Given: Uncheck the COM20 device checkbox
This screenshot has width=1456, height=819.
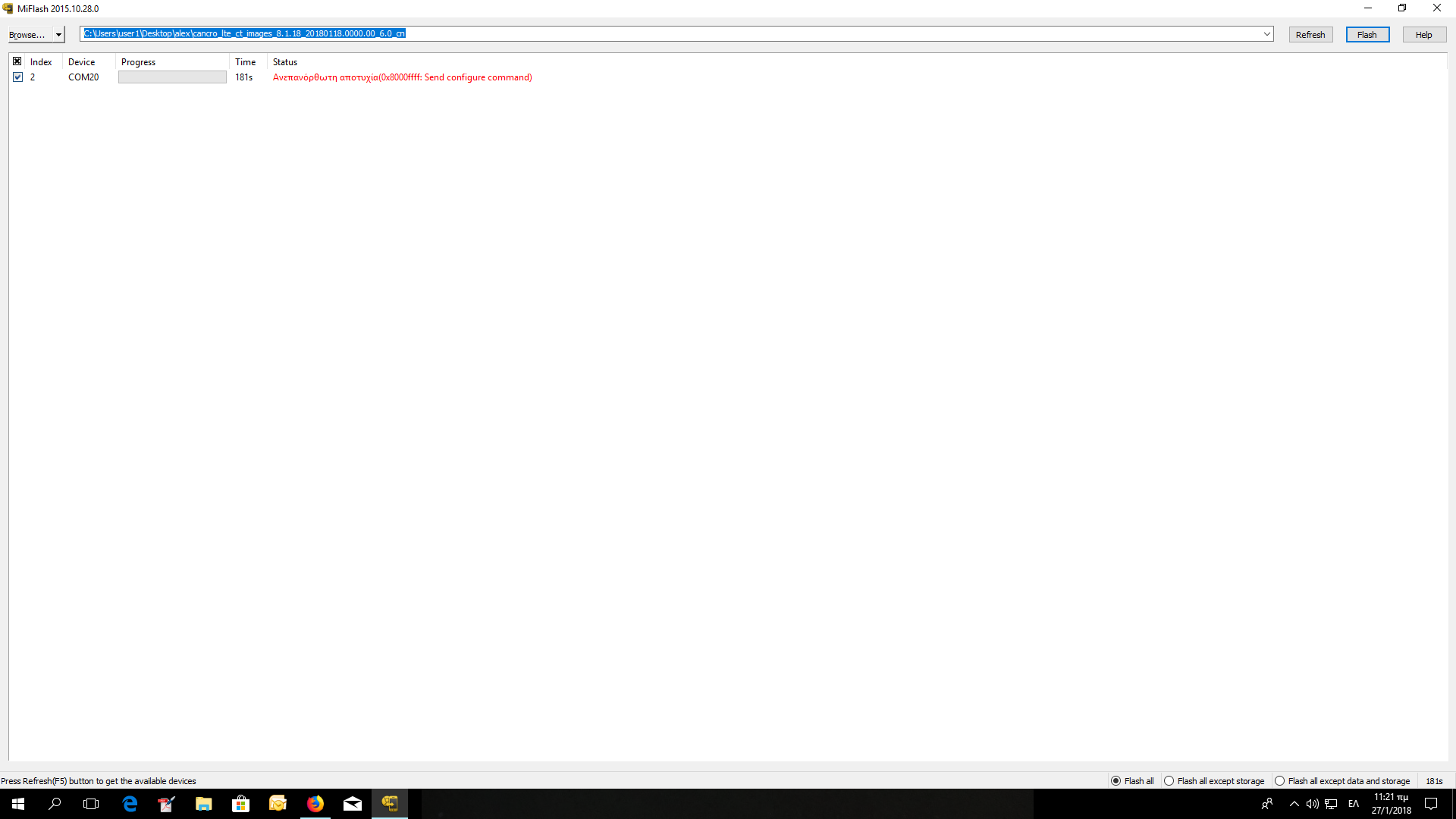Looking at the screenshot, I should tap(17, 77).
